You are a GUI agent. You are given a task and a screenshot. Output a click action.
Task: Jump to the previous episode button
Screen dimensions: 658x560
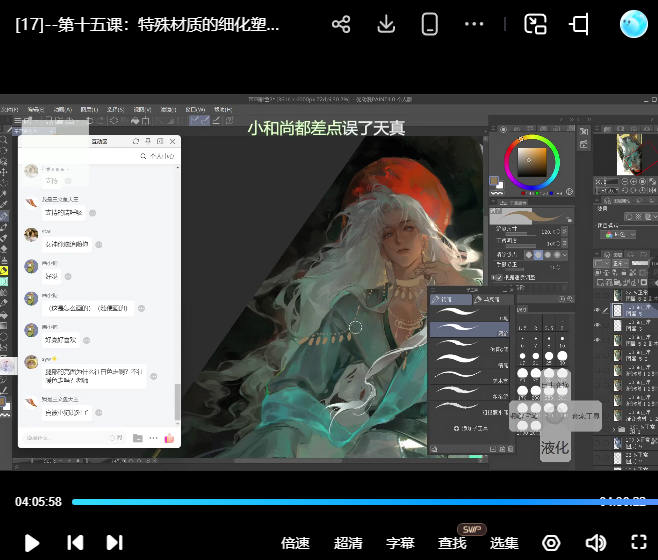(x=75, y=543)
